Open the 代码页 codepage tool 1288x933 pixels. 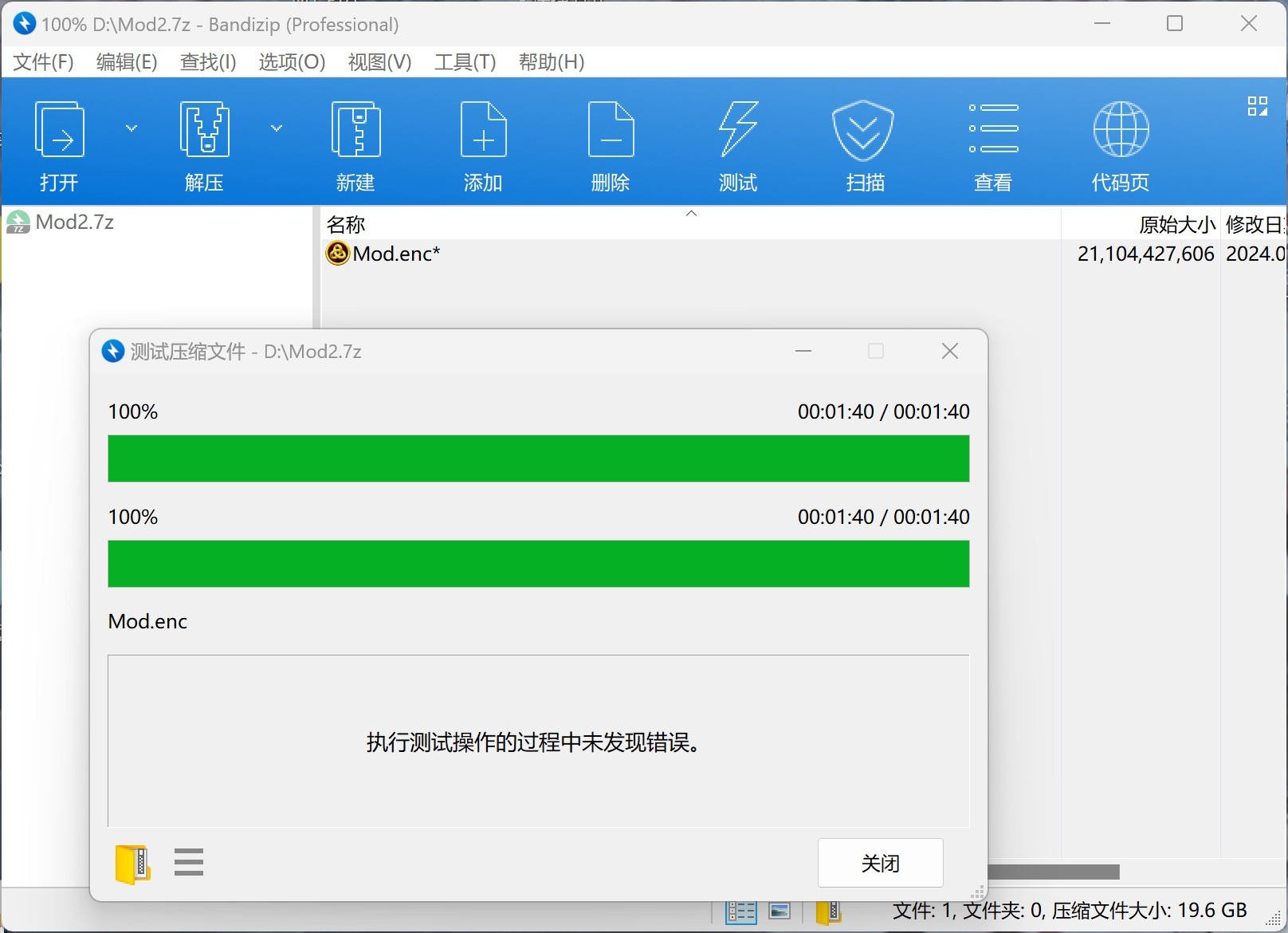pos(1120,144)
